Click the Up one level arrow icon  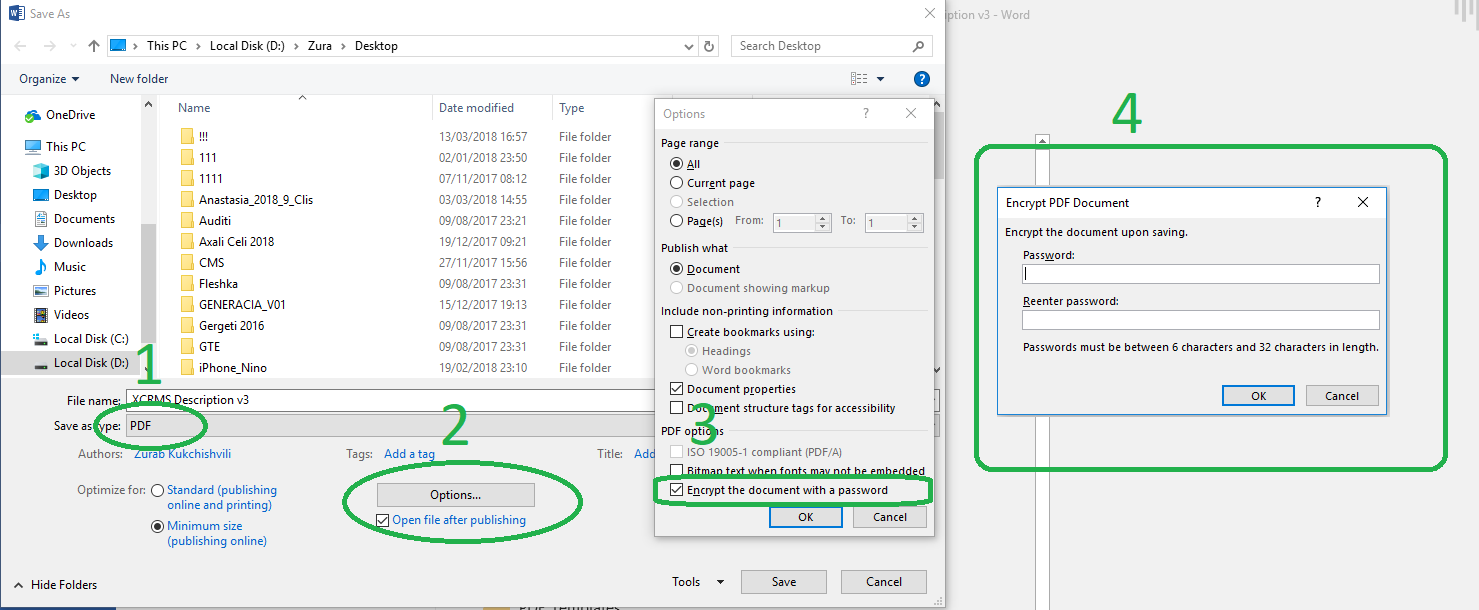tap(94, 46)
